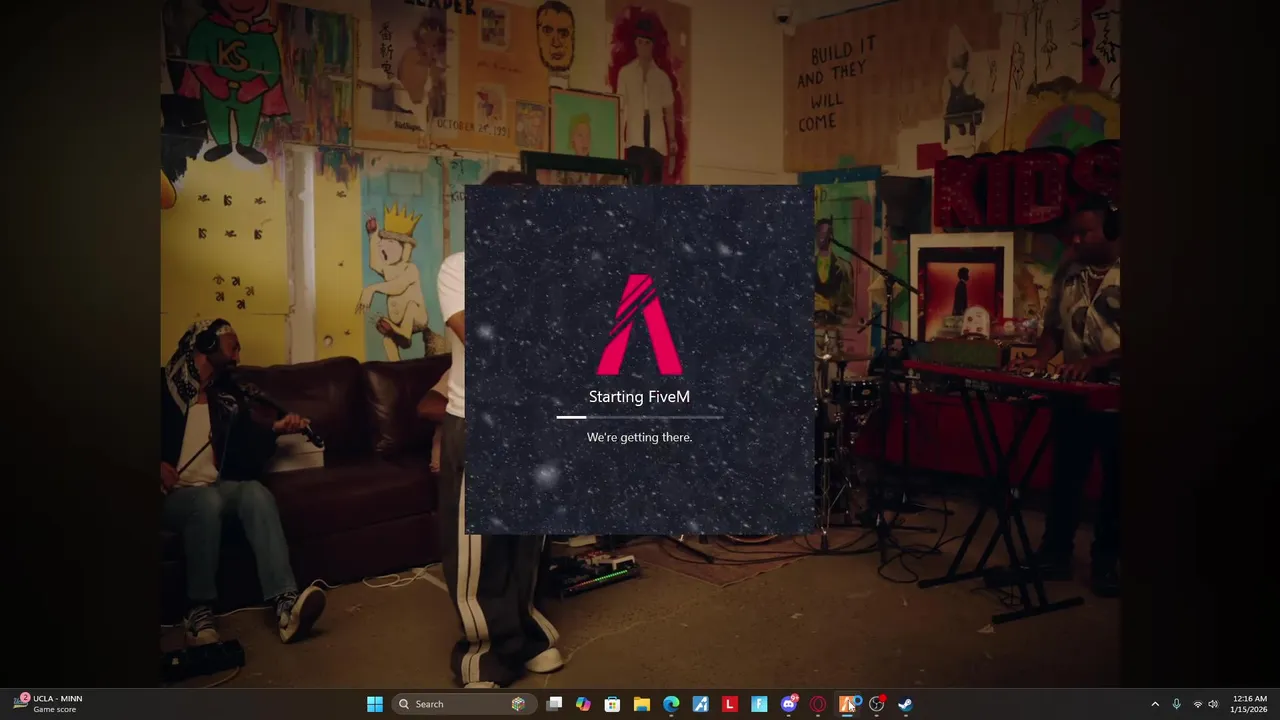
Task: Open the Windows Start menu
Action: click(x=375, y=704)
